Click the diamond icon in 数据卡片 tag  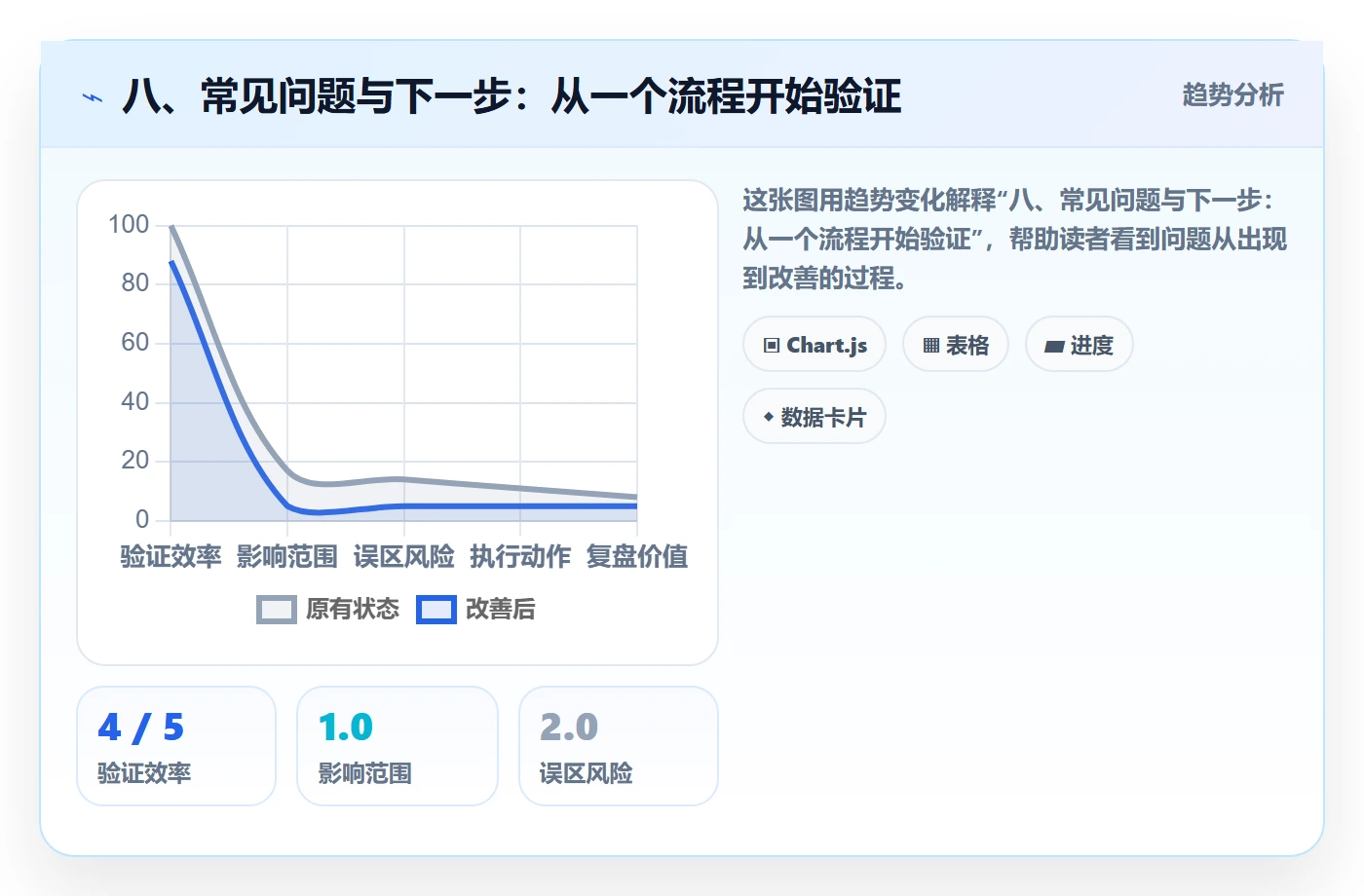click(x=769, y=417)
